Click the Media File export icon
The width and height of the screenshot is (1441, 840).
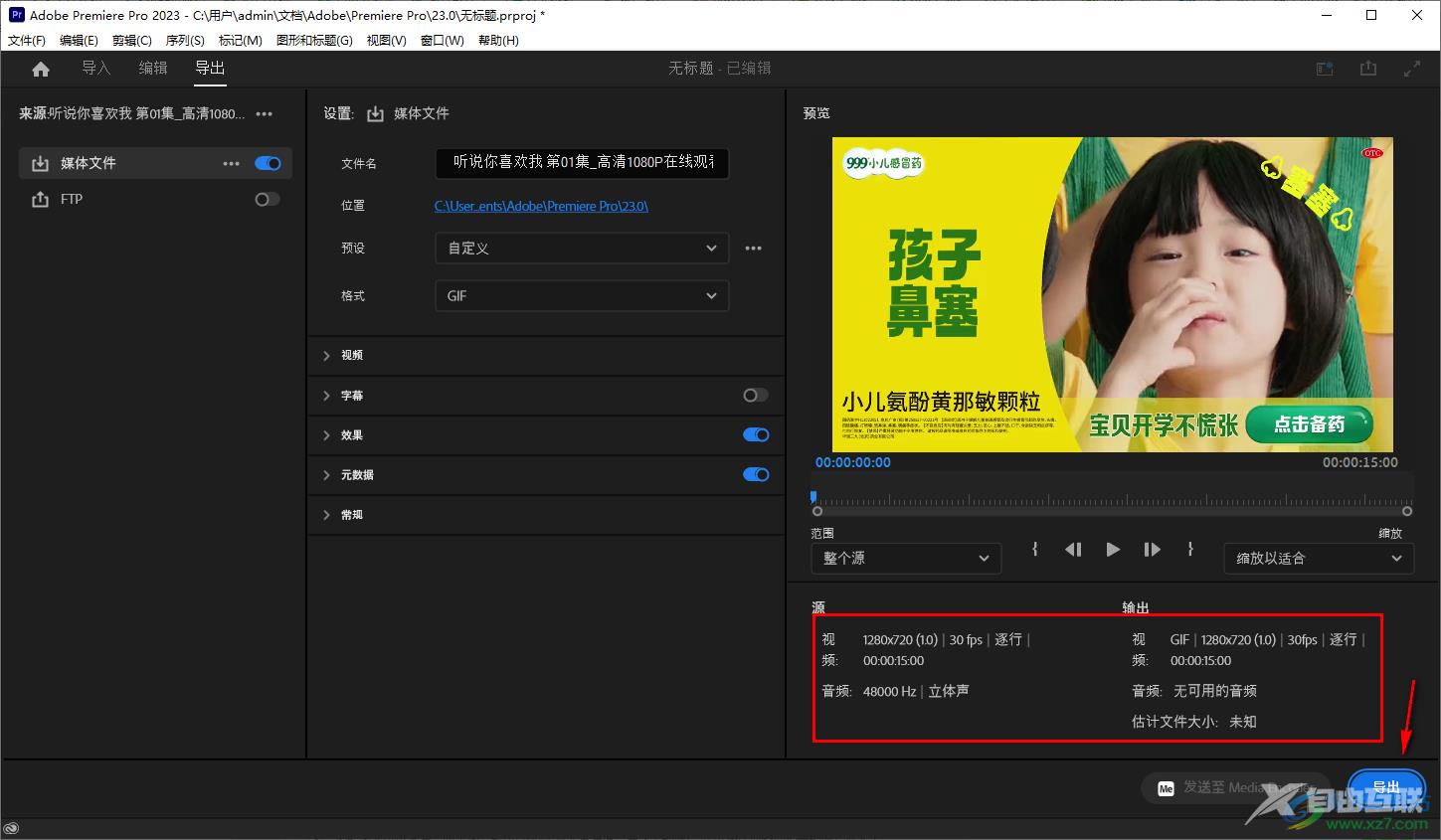[40, 163]
